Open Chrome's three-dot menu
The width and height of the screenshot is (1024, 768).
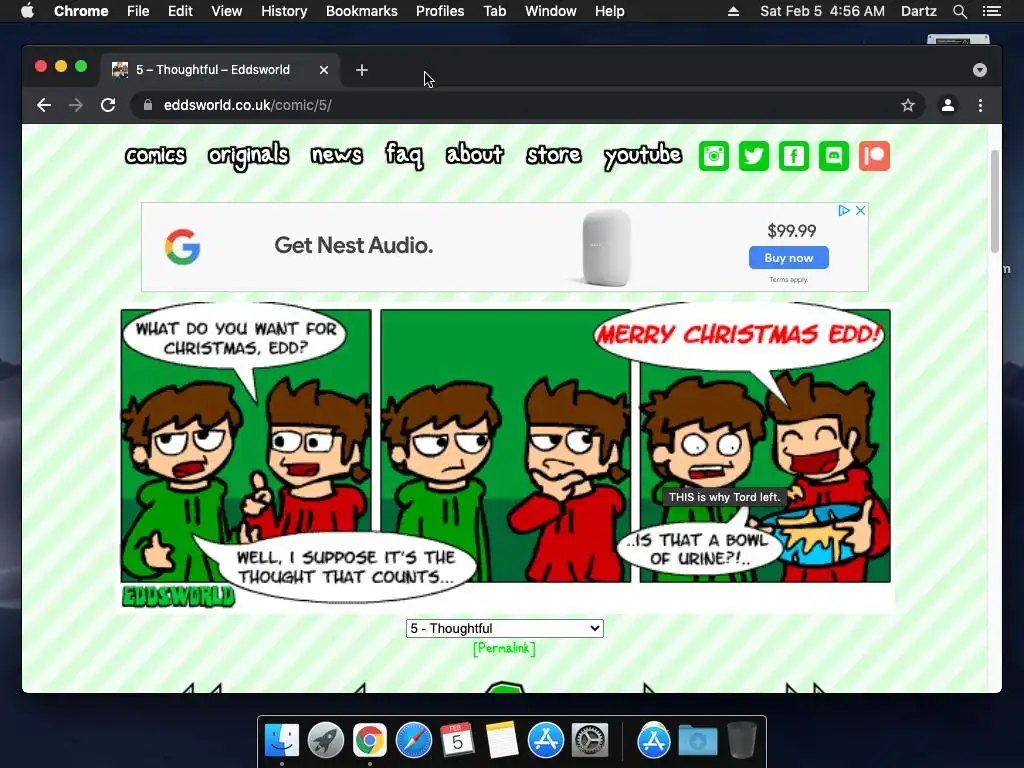click(980, 105)
